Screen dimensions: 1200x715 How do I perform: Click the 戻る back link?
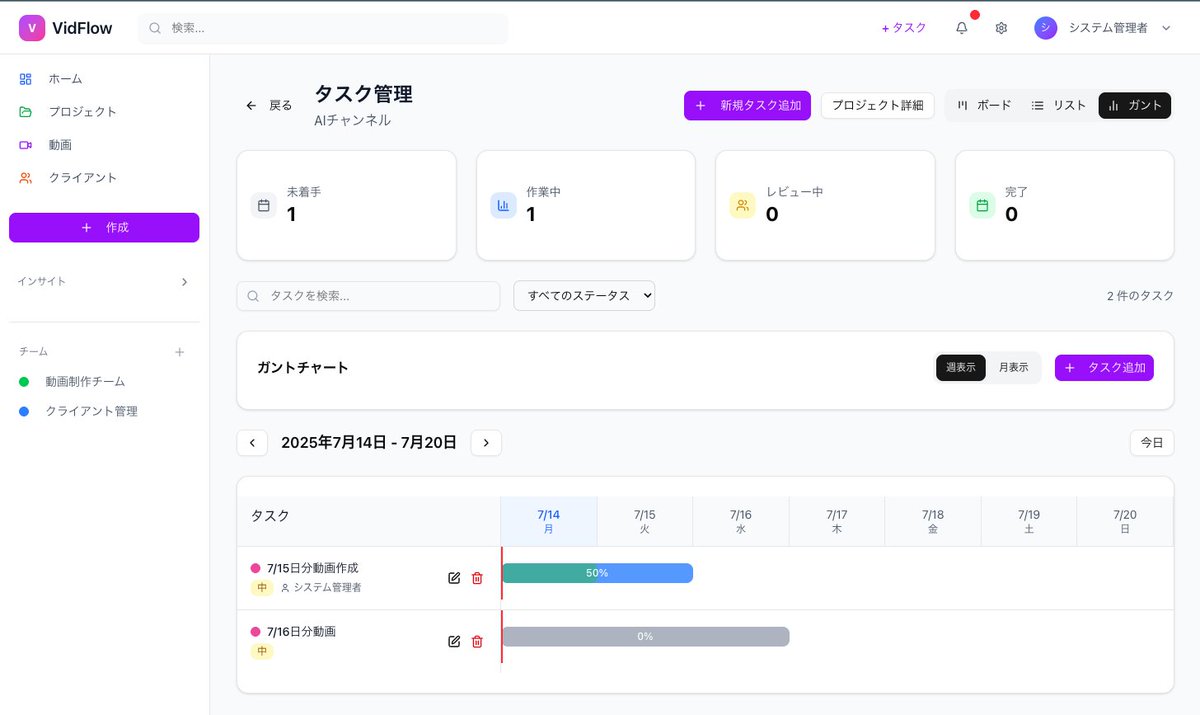269,105
